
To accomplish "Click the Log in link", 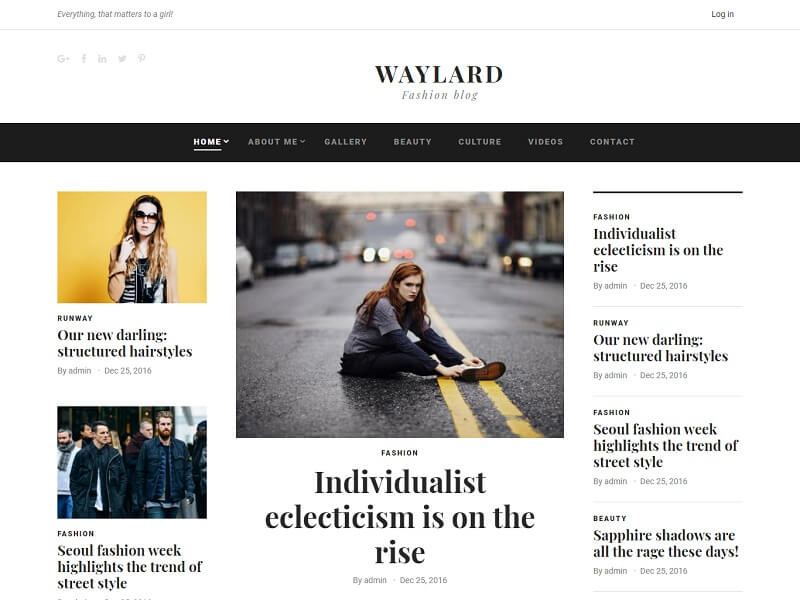I will point(722,14).
